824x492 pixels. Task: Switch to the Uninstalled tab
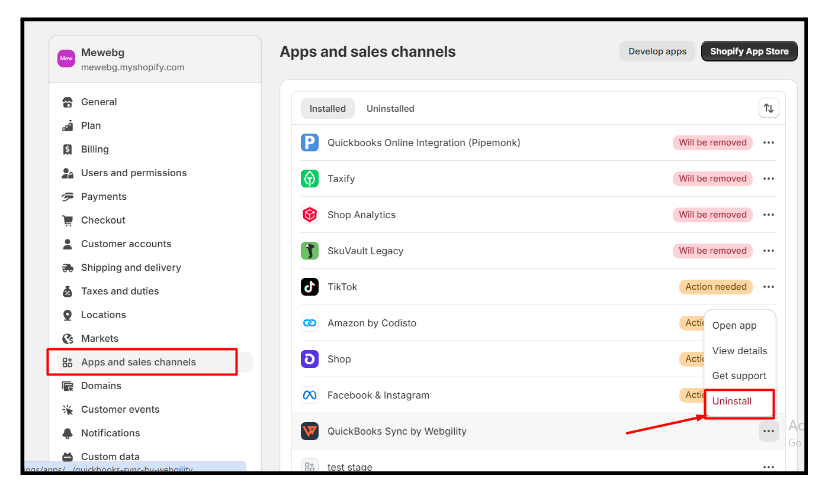(x=390, y=109)
